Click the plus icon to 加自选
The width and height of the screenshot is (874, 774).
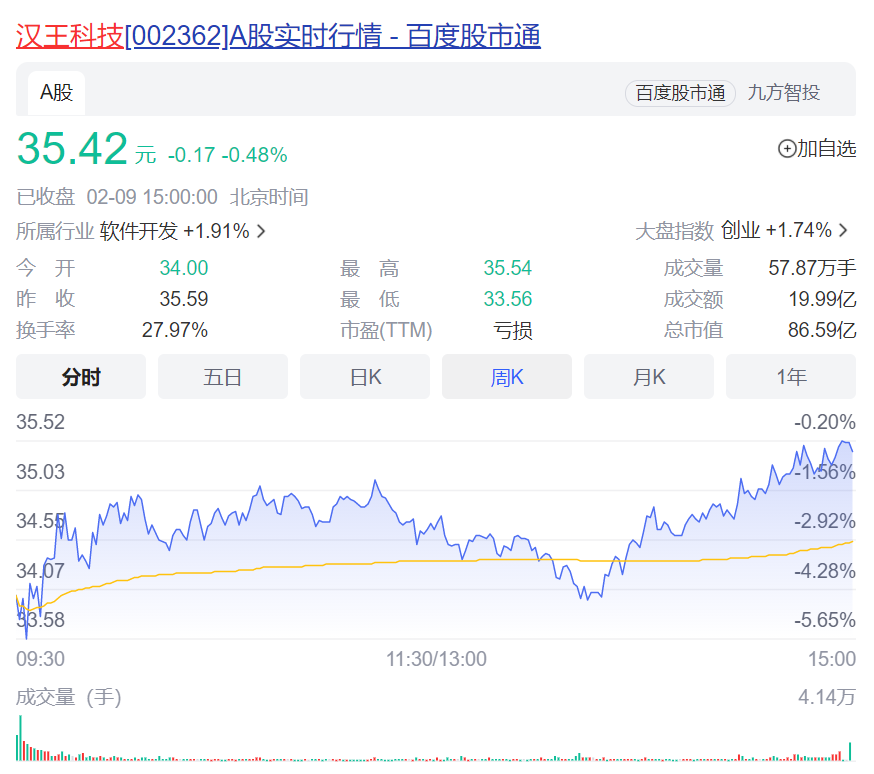(x=787, y=149)
